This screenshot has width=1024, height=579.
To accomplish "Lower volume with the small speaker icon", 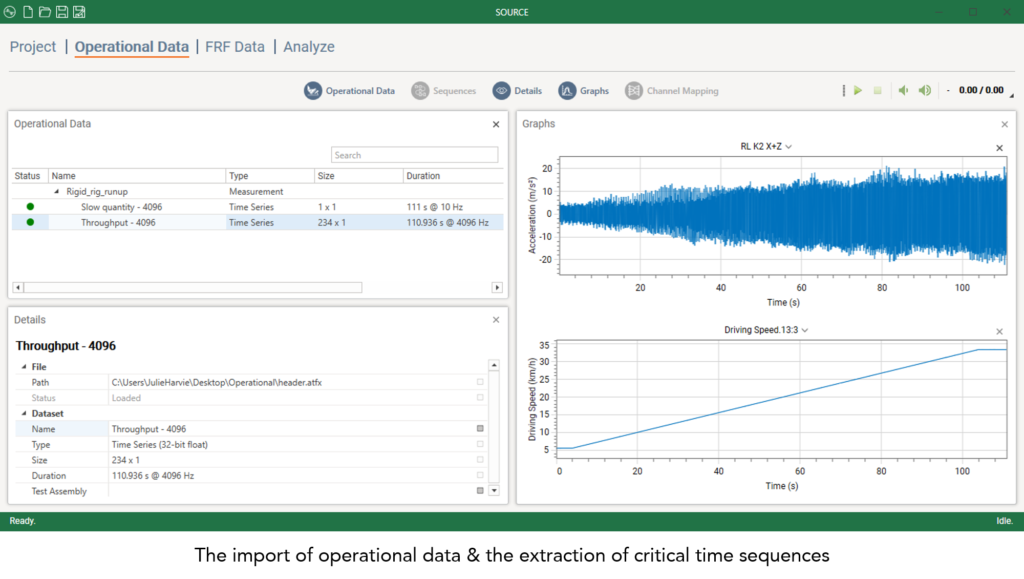I will [903, 91].
